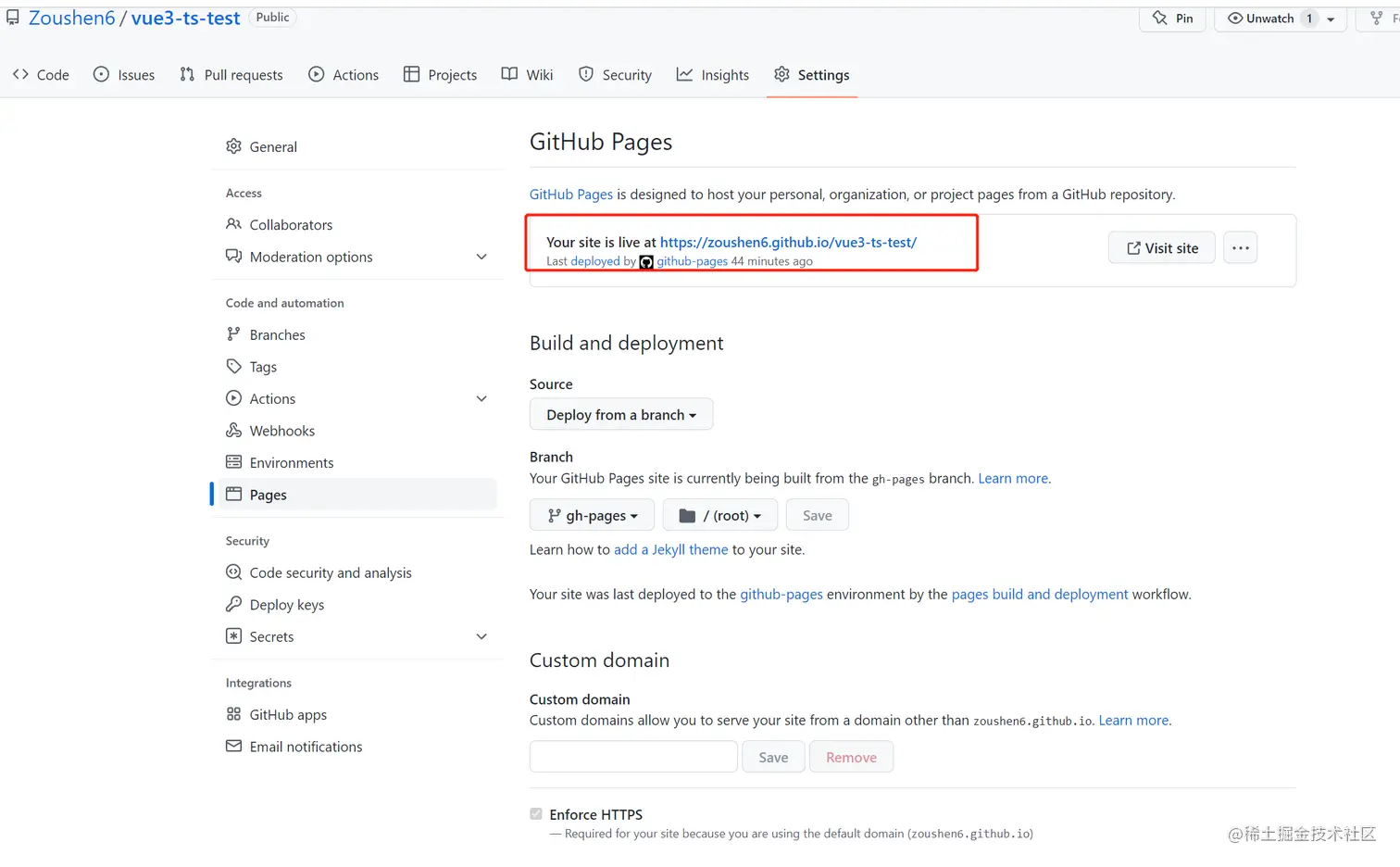Viewport: 1400px width, 867px height.
Task: Open the Wiki tab
Action: [527, 75]
